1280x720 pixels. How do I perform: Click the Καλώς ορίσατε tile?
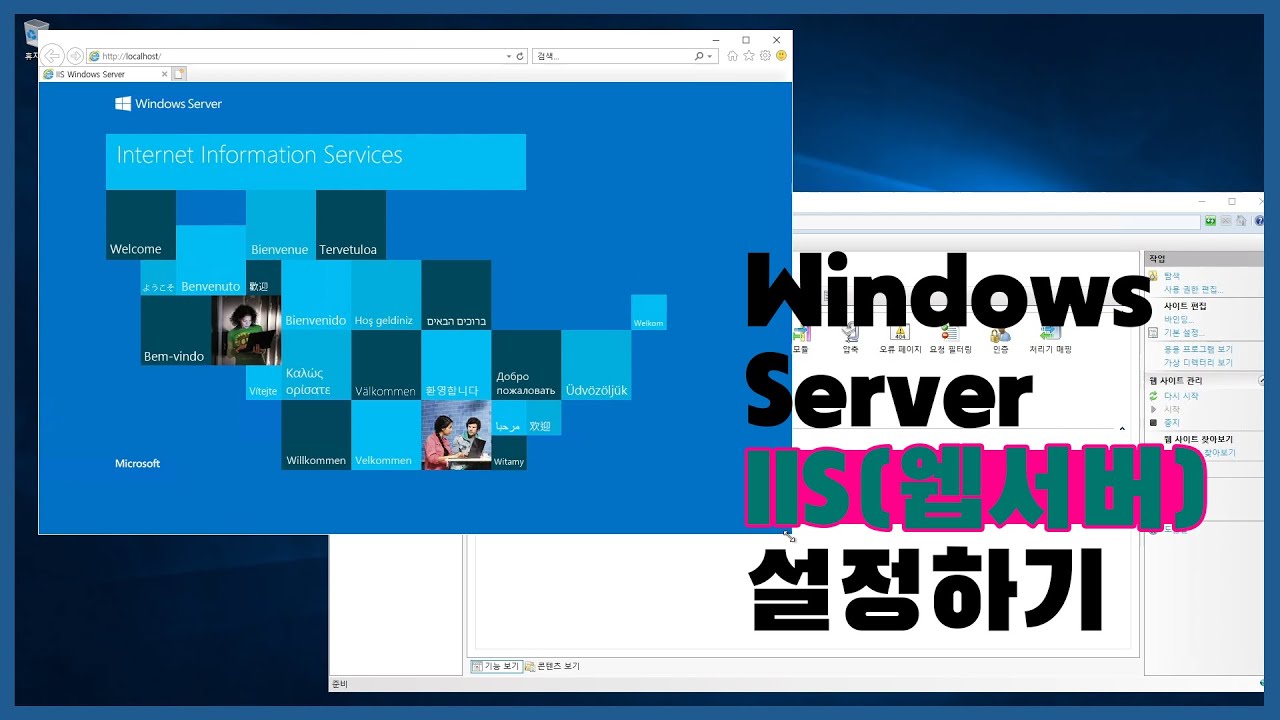coord(316,365)
